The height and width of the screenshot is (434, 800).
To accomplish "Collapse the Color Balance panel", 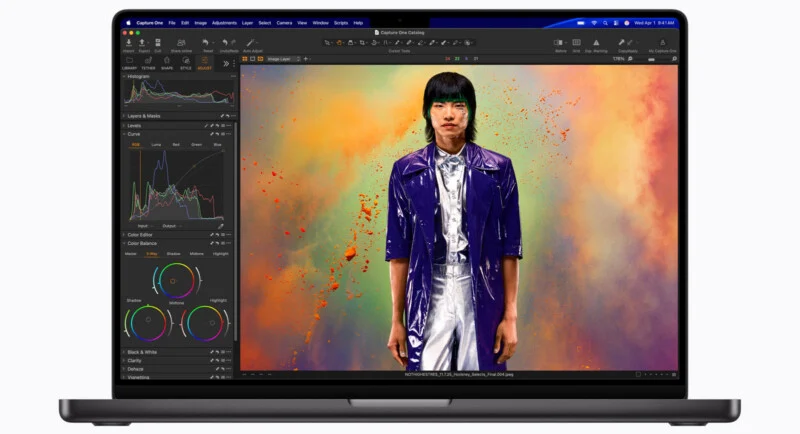I will pyautogui.click(x=124, y=244).
